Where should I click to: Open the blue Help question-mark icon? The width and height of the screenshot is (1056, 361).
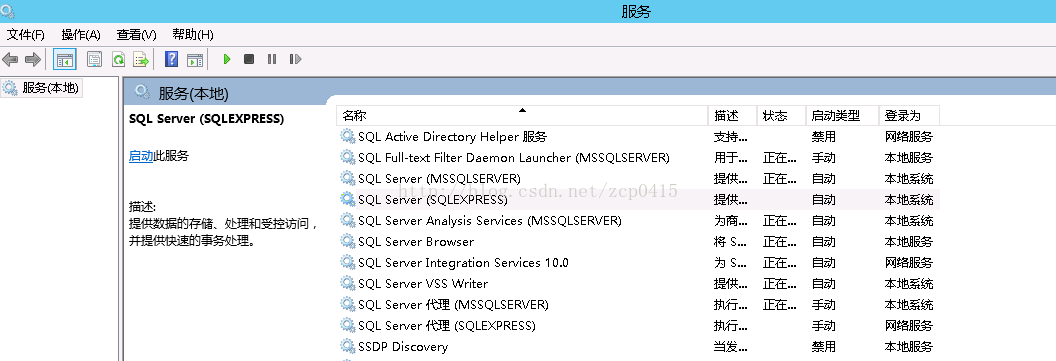coord(172,59)
